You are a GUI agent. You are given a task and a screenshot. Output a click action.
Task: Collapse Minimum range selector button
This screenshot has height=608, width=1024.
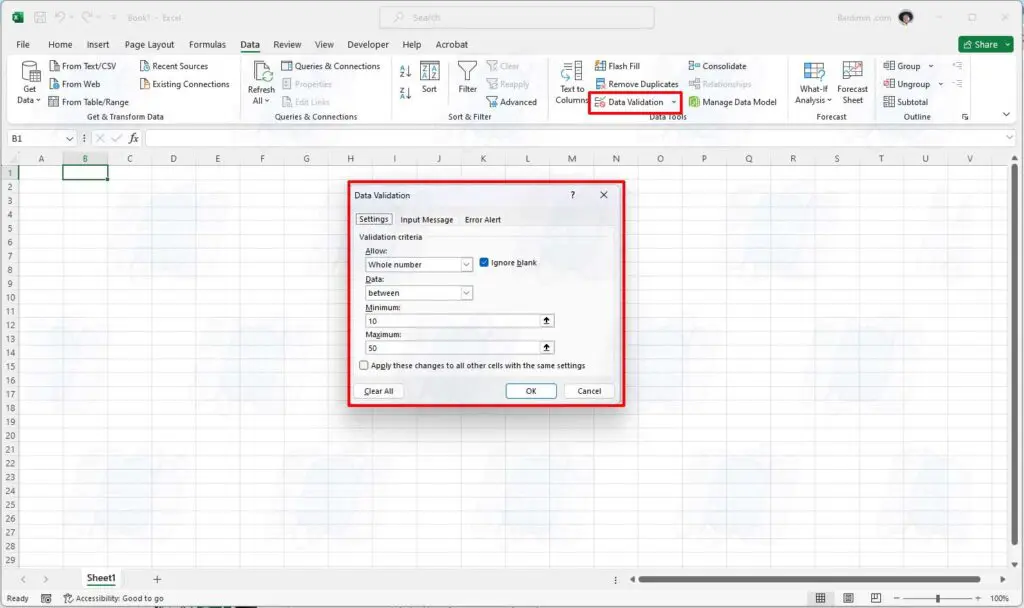point(547,321)
